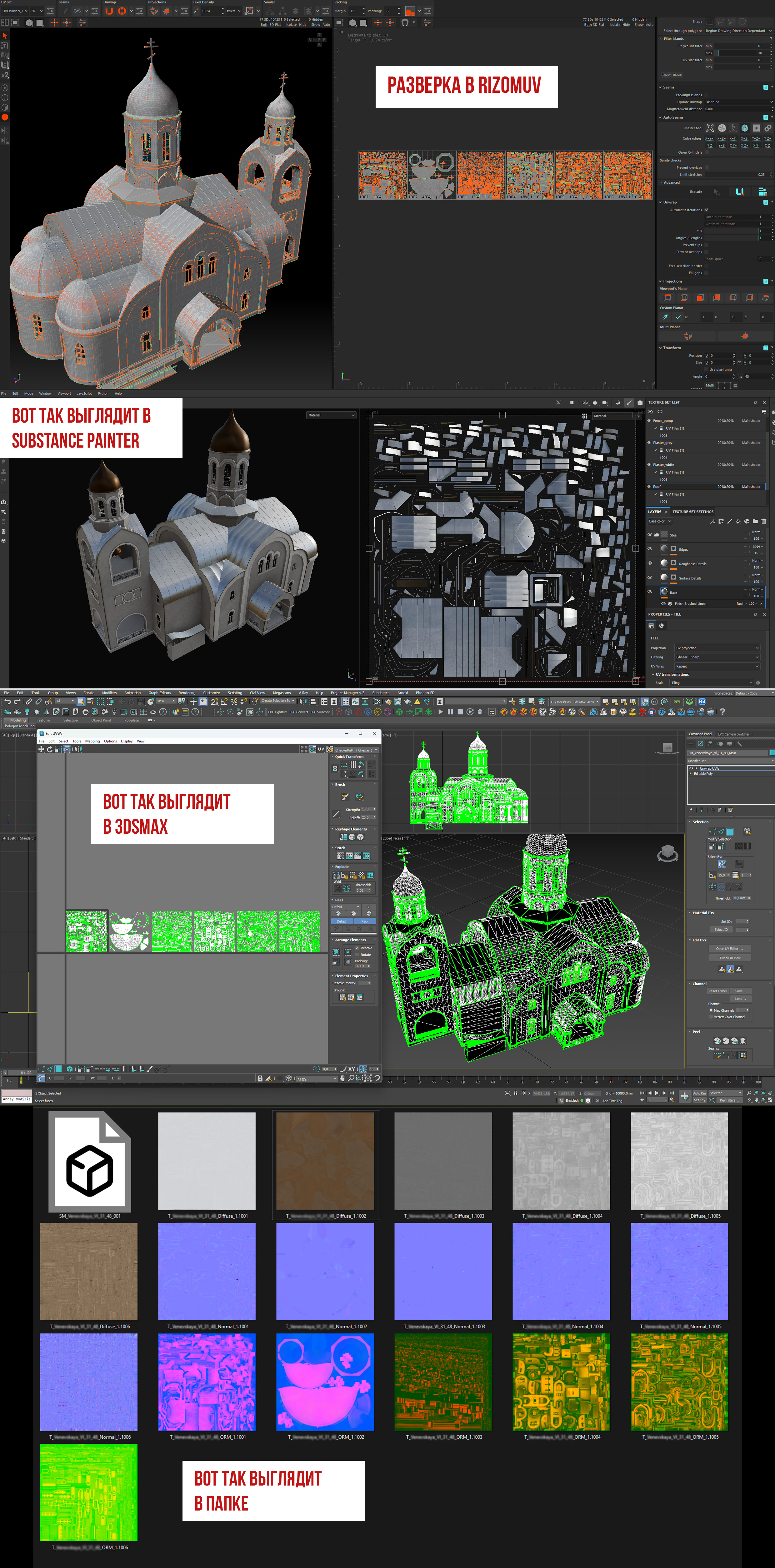Open the Tools menu in Edit UVWs window
The image size is (775, 1568).
77,741
